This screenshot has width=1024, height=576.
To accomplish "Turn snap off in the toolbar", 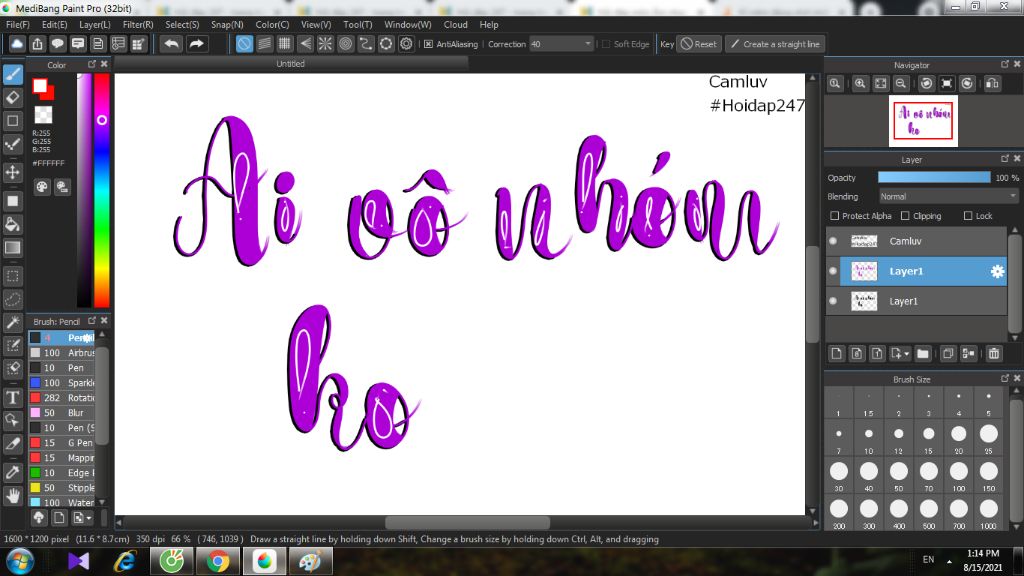I will 244,44.
